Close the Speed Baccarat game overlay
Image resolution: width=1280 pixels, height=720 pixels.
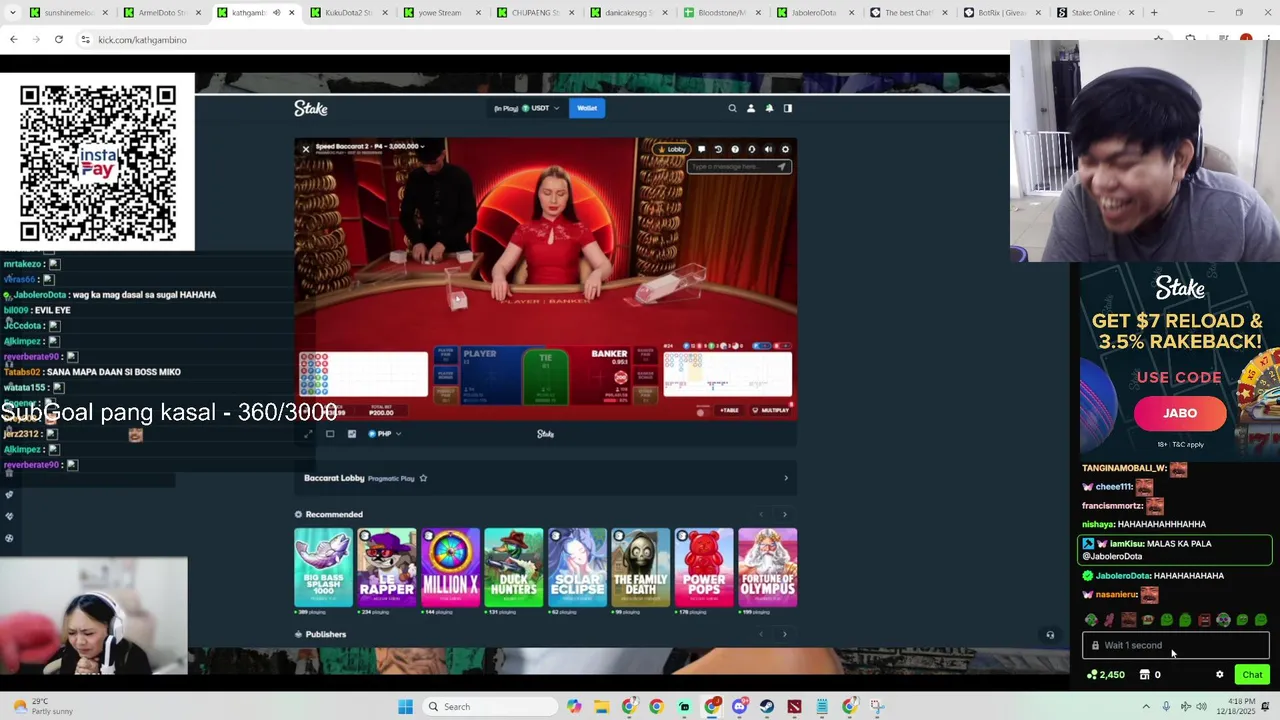click(306, 149)
